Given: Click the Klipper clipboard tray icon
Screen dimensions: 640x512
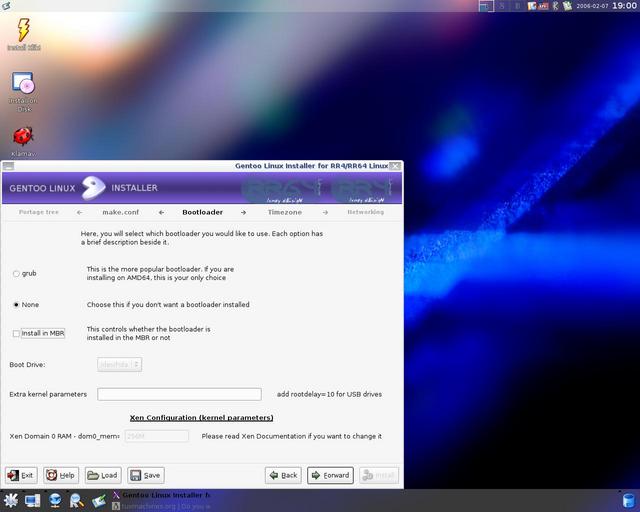Looking at the screenshot, I should tap(531, 6).
